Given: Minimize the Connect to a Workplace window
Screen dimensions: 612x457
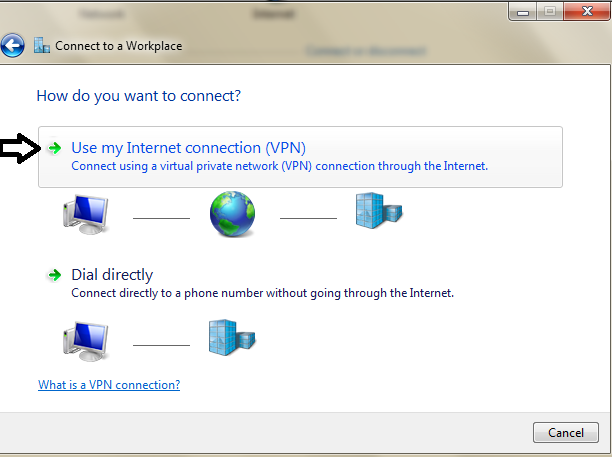Looking at the screenshot, I should tap(523, 11).
